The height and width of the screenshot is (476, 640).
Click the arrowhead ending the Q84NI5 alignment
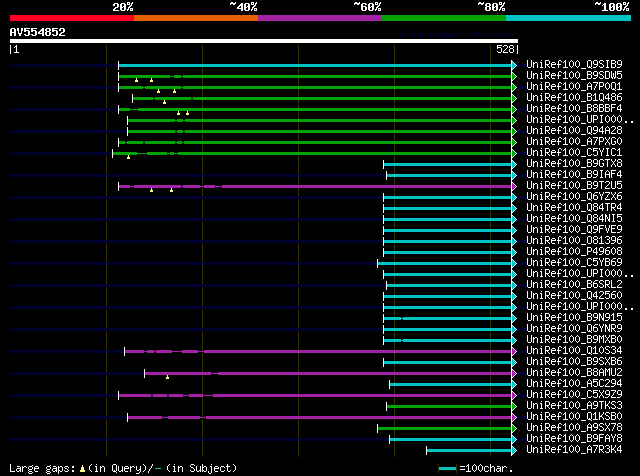tap(514, 220)
